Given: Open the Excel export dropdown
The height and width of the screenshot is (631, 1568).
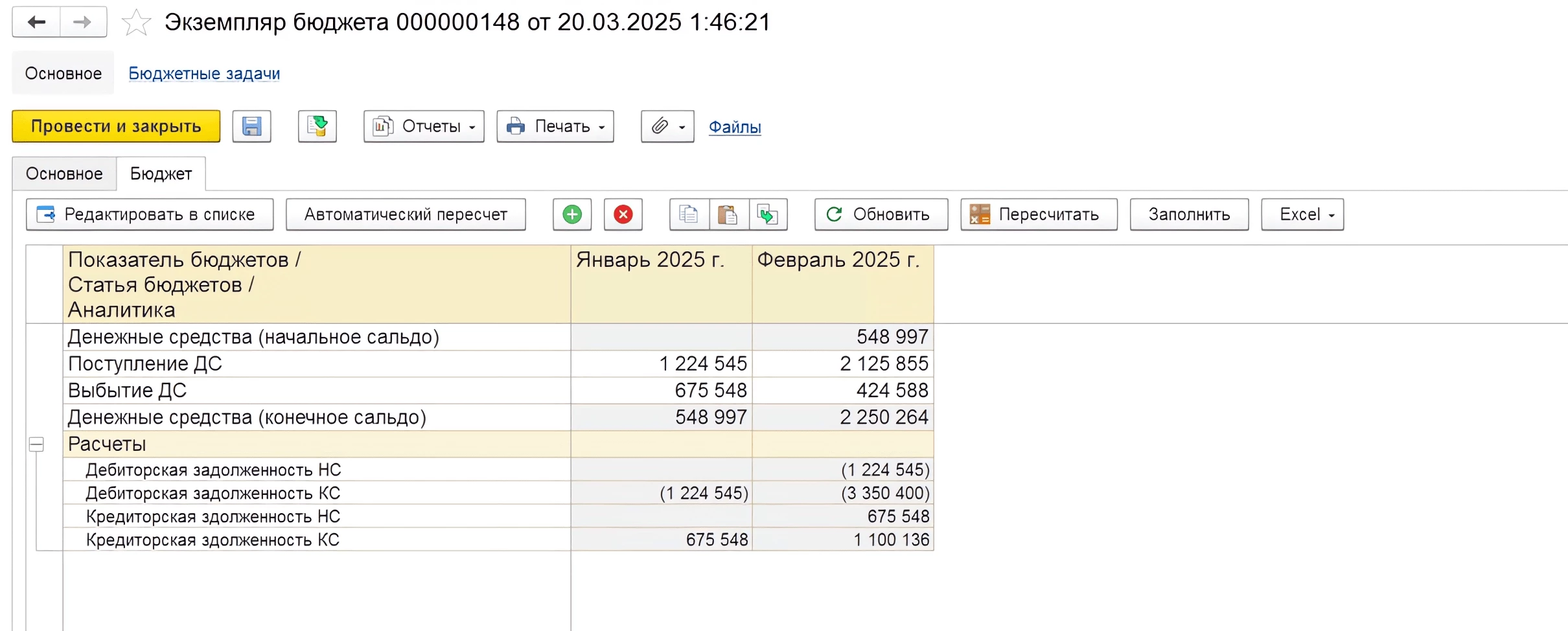Looking at the screenshot, I should point(1302,214).
